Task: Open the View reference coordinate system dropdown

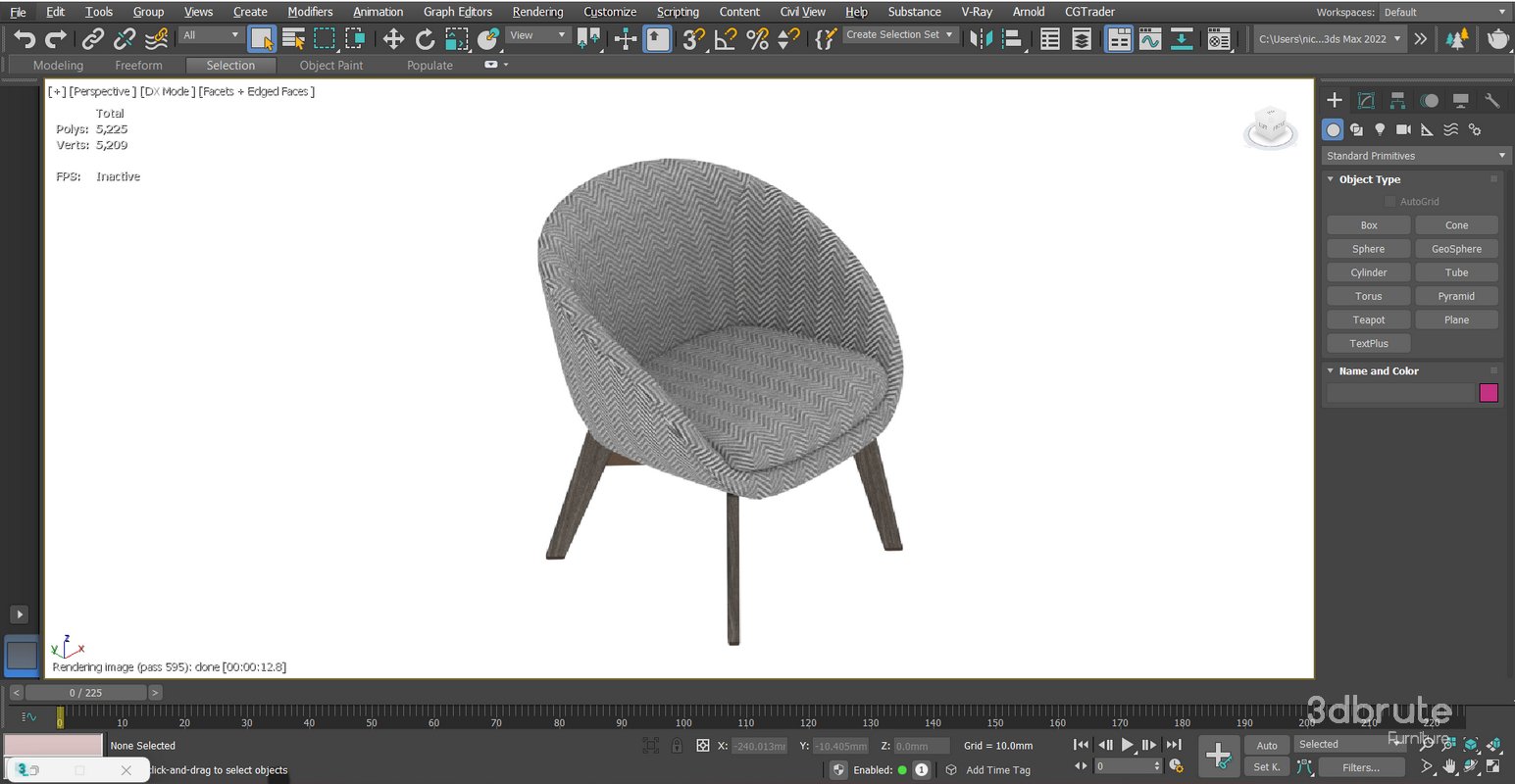Action: click(x=537, y=34)
